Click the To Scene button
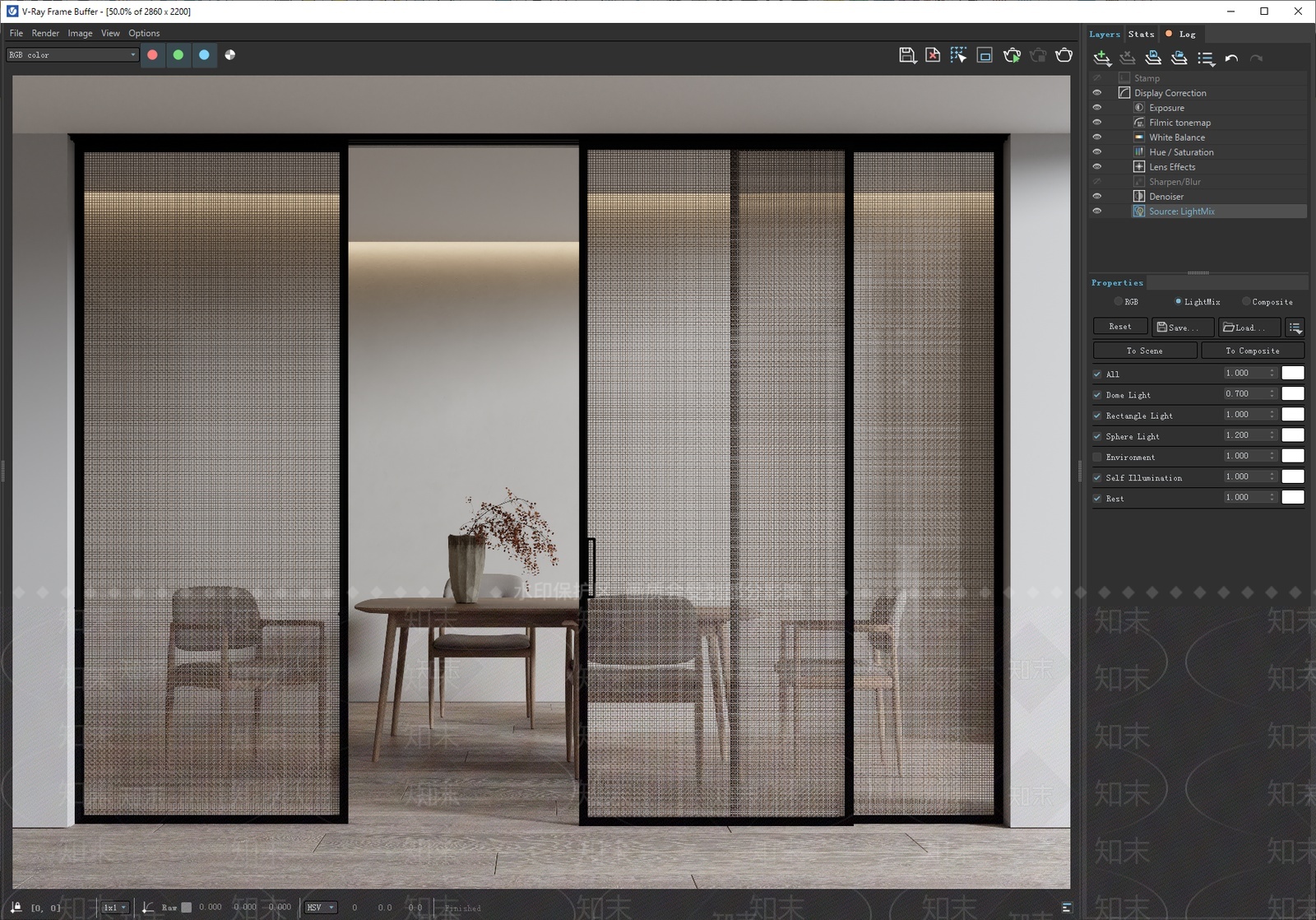Viewport: 1316px width, 920px height. tap(1145, 351)
